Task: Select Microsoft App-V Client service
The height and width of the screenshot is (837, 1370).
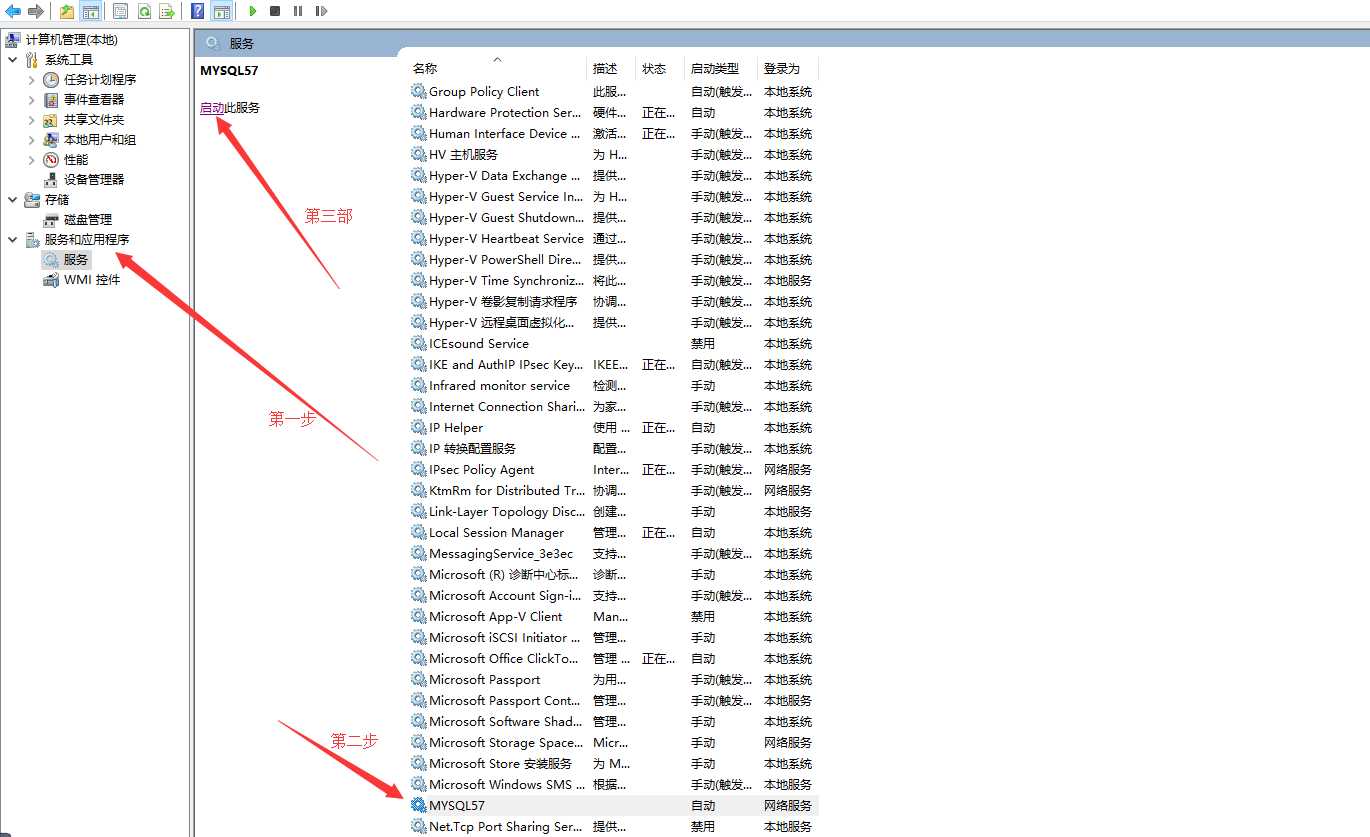Action: click(613, 616)
